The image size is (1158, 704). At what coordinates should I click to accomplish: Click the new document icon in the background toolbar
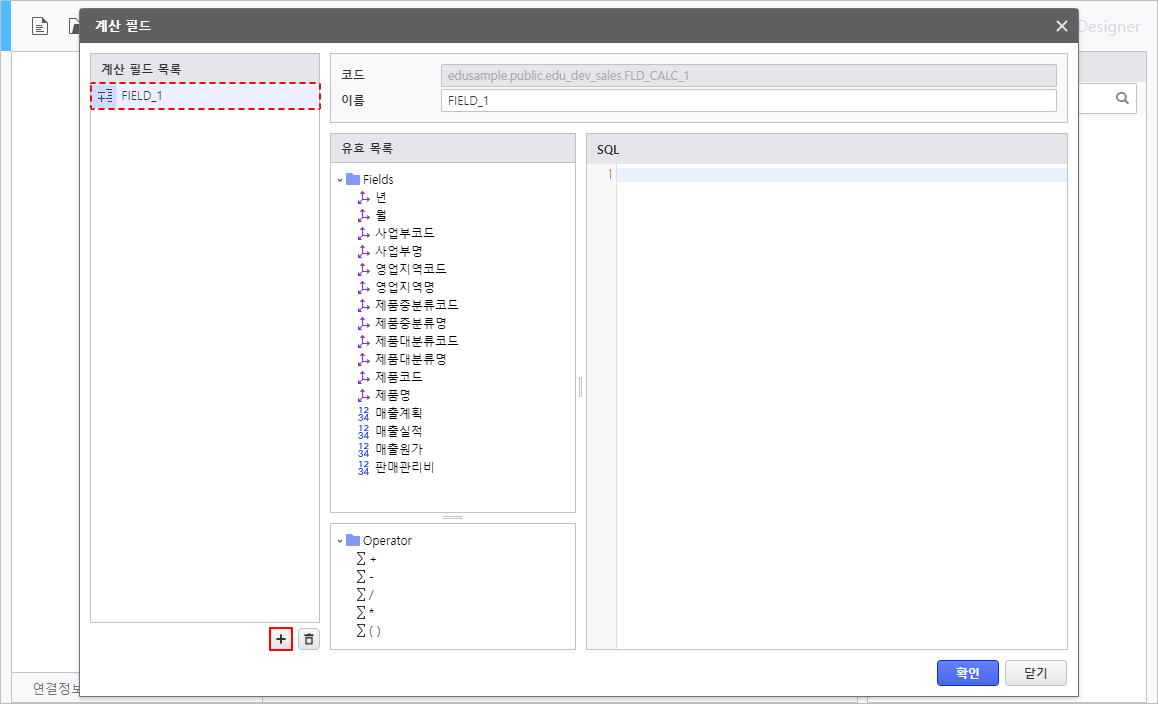(x=40, y=27)
